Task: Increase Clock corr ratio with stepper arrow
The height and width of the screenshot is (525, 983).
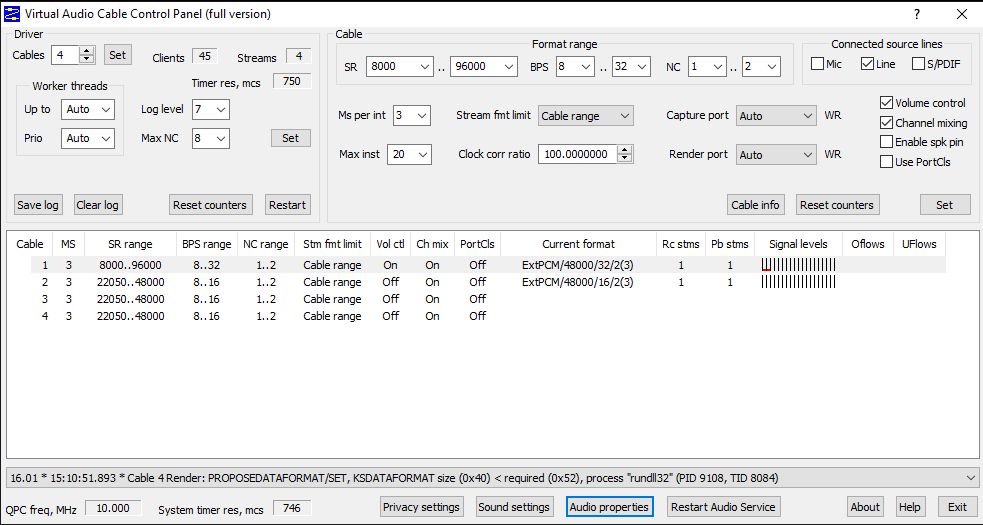Action: pos(625,150)
